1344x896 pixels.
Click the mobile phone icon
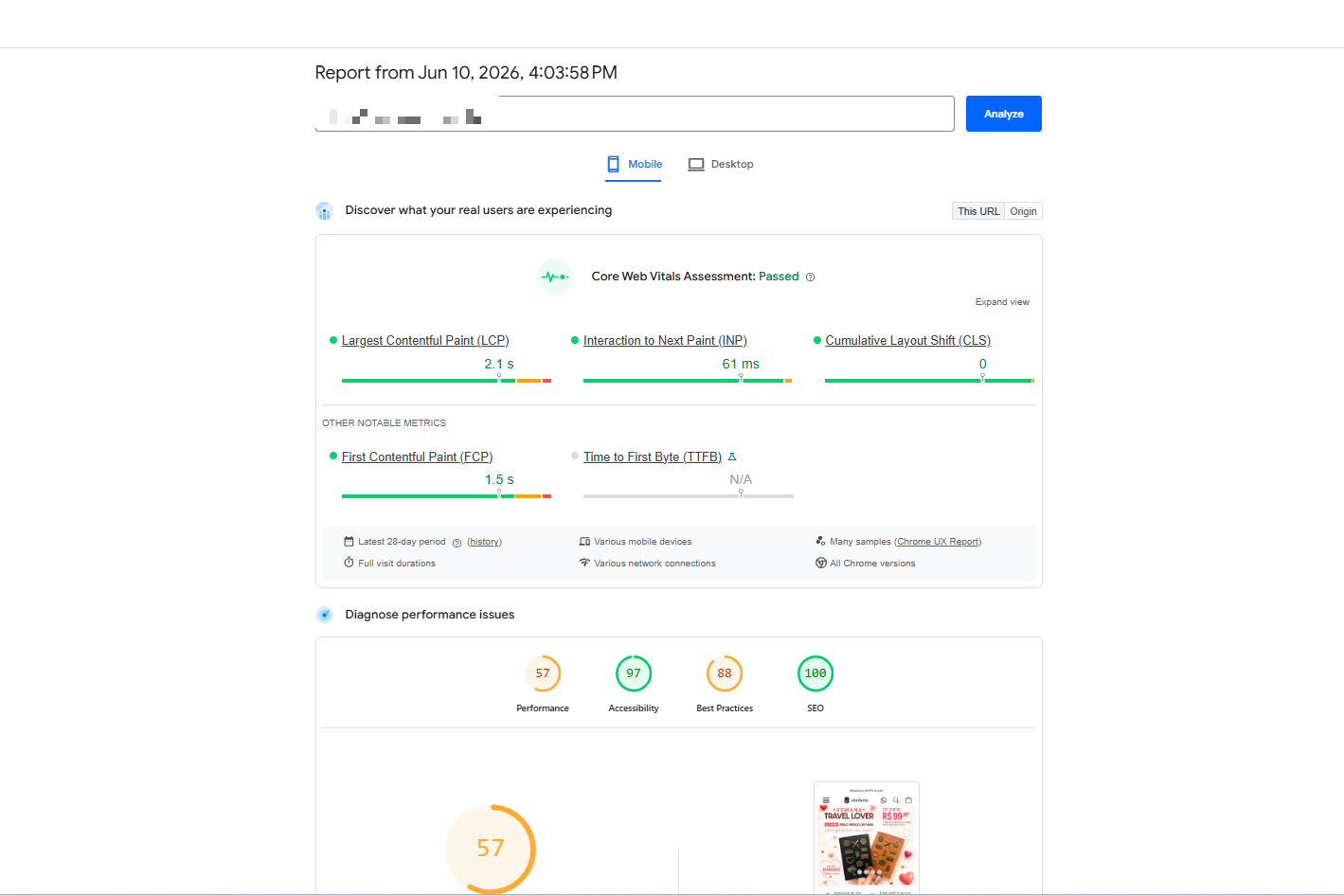tap(614, 164)
